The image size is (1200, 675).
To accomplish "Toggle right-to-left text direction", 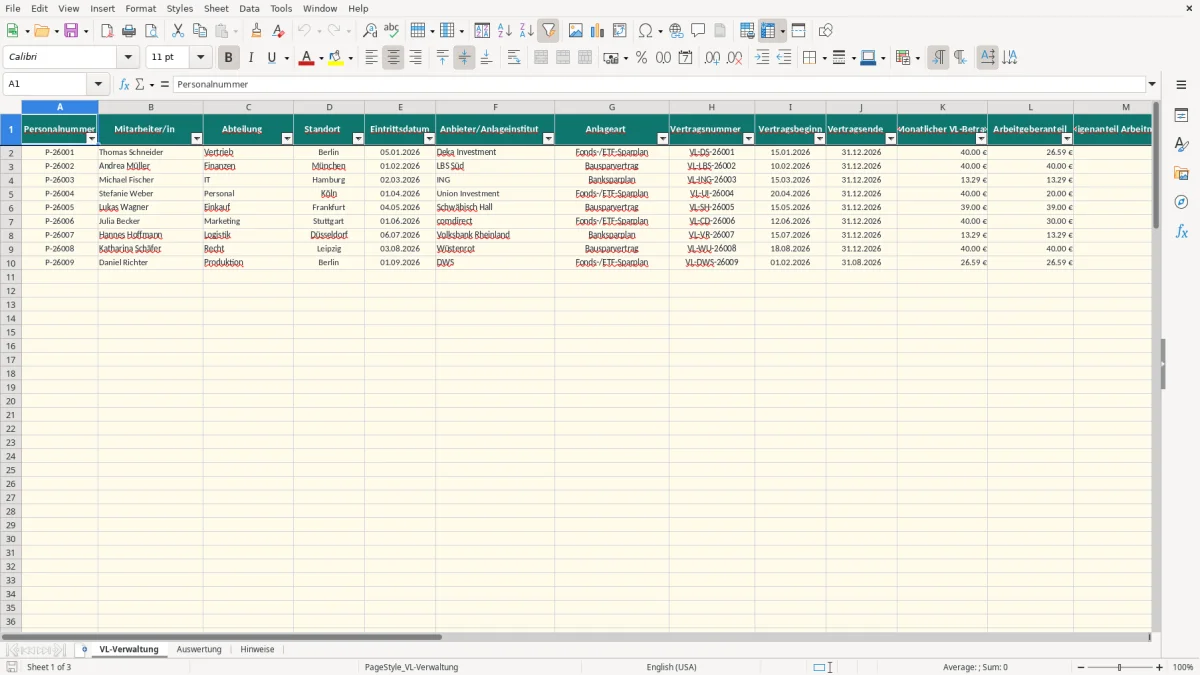I will tap(960, 58).
